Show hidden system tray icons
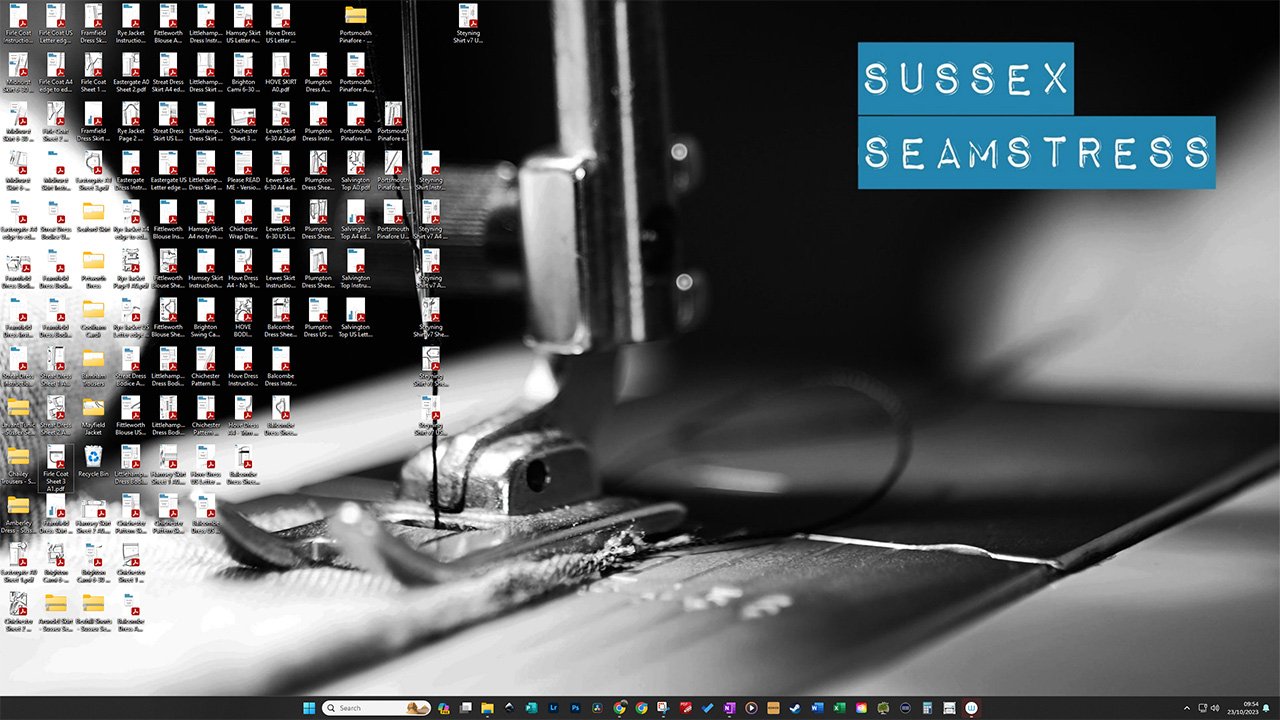This screenshot has height=720, width=1280. point(1187,708)
